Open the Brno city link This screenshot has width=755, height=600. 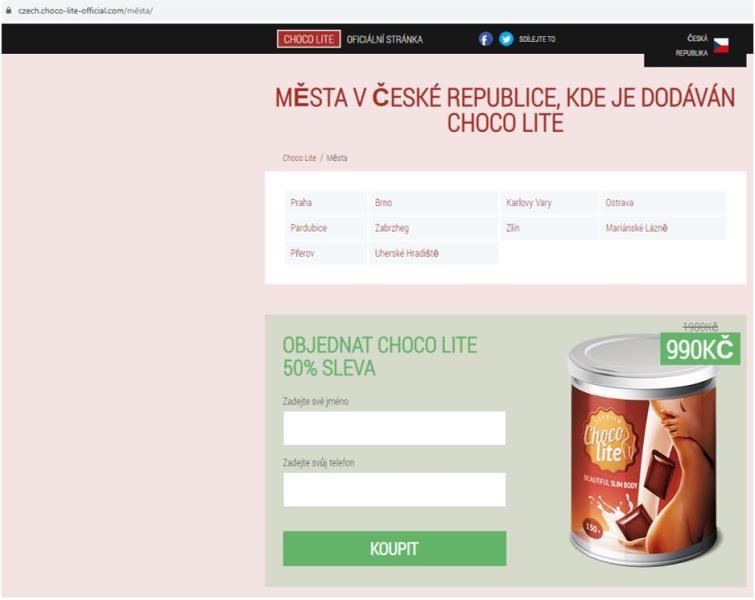pyautogui.click(x=383, y=203)
